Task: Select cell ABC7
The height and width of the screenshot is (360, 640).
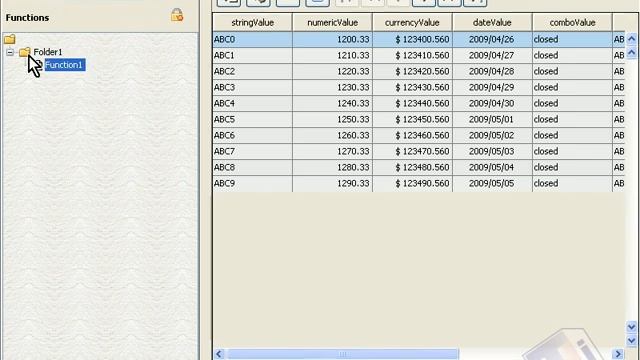Action: click(252, 151)
